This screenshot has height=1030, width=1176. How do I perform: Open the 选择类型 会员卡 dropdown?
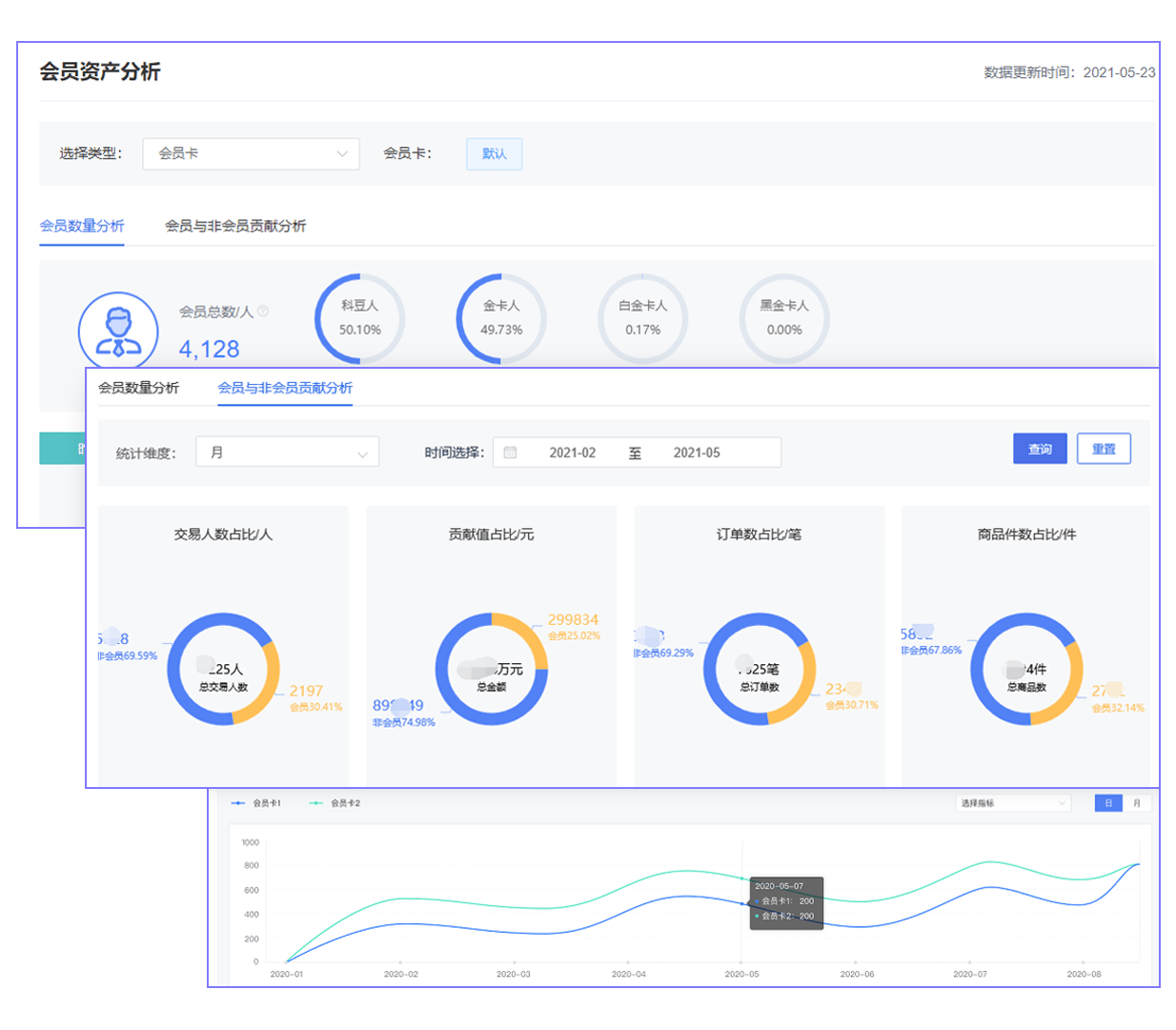[251, 153]
